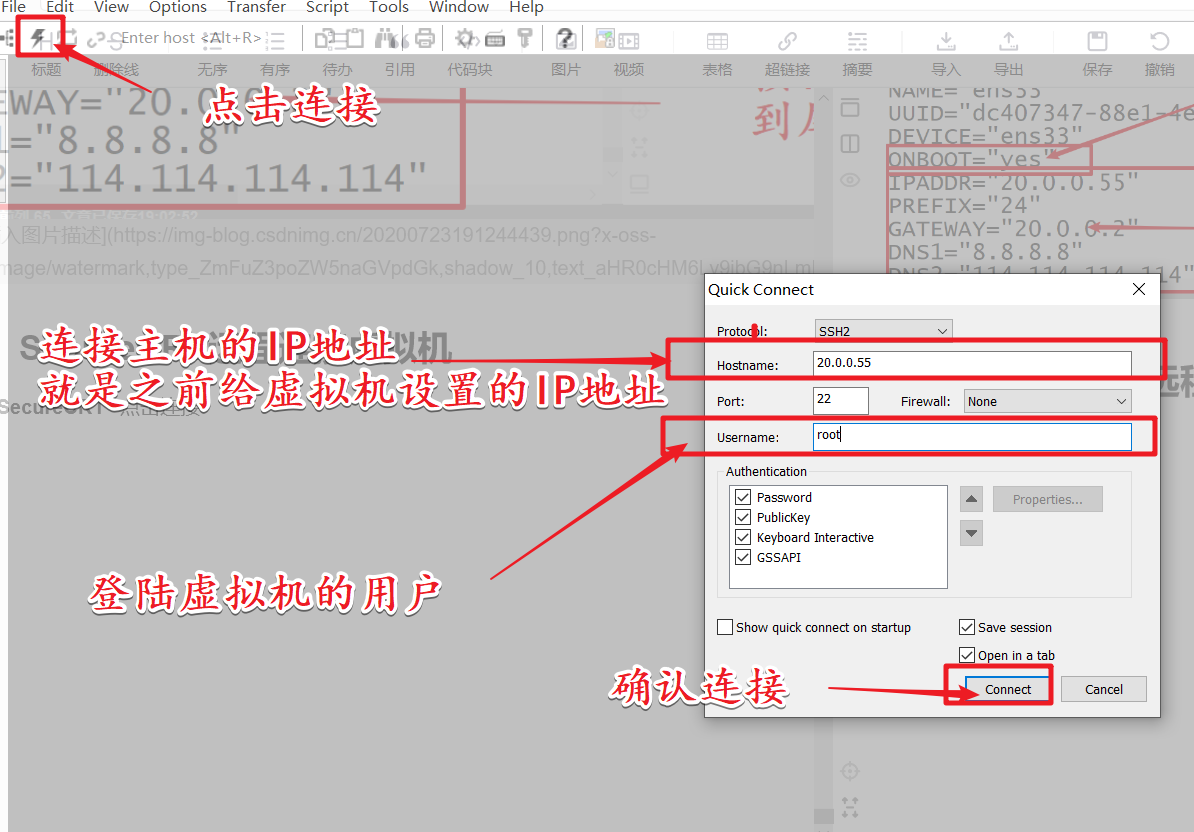The width and height of the screenshot is (1194, 832).
Task: Click the Port field showing 22
Action: click(x=841, y=400)
